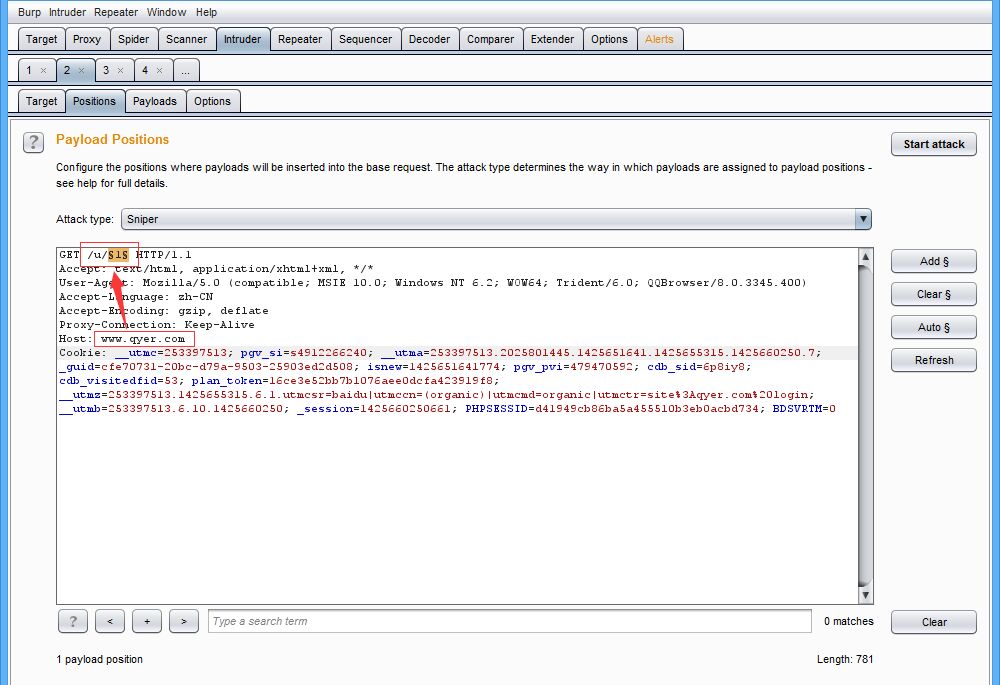The height and width of the screenshot is (685, 1000).
Task: Click the Start attack button
Action: coord(934,144)
